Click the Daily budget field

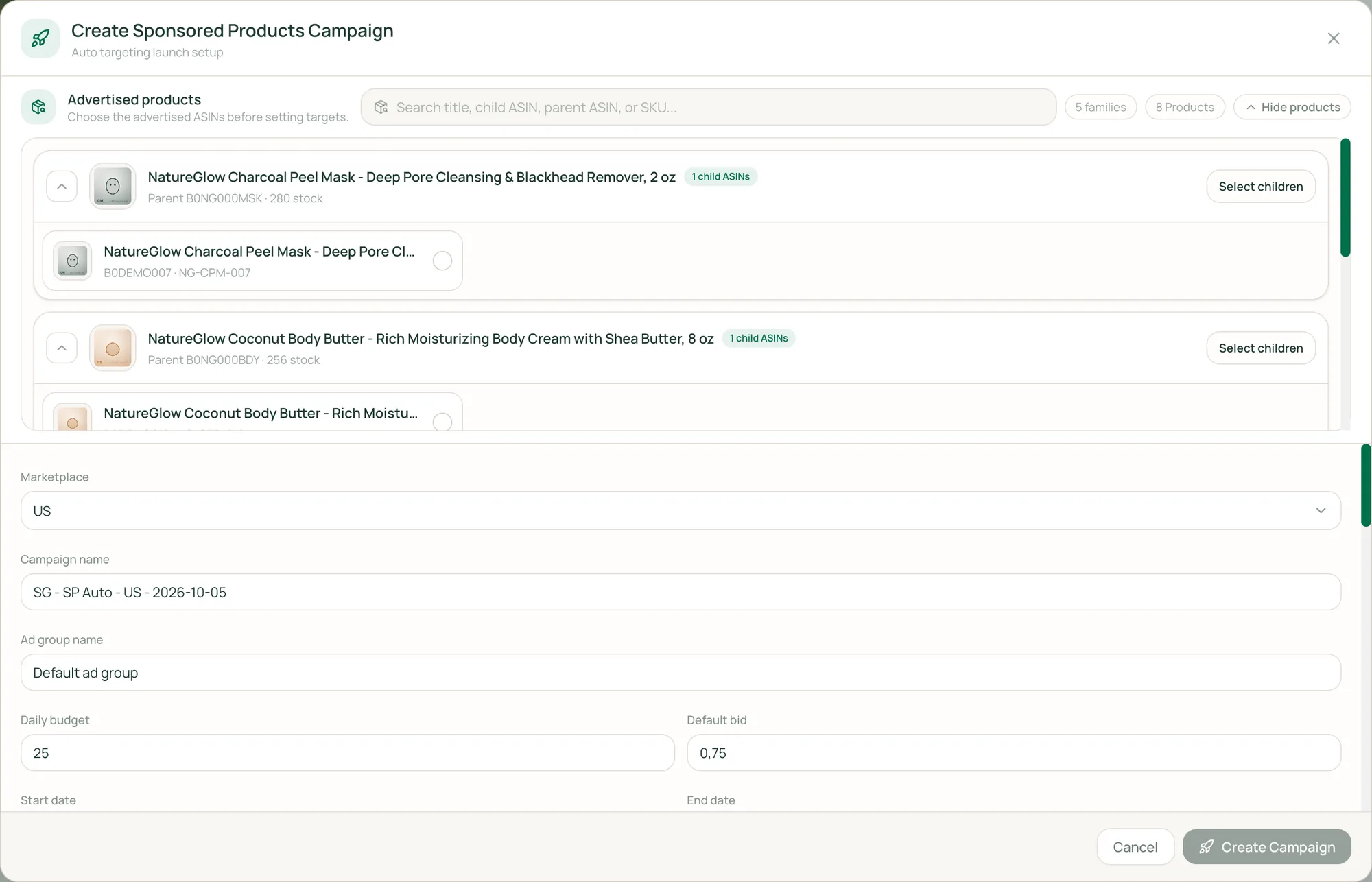(x=348, y=753)
